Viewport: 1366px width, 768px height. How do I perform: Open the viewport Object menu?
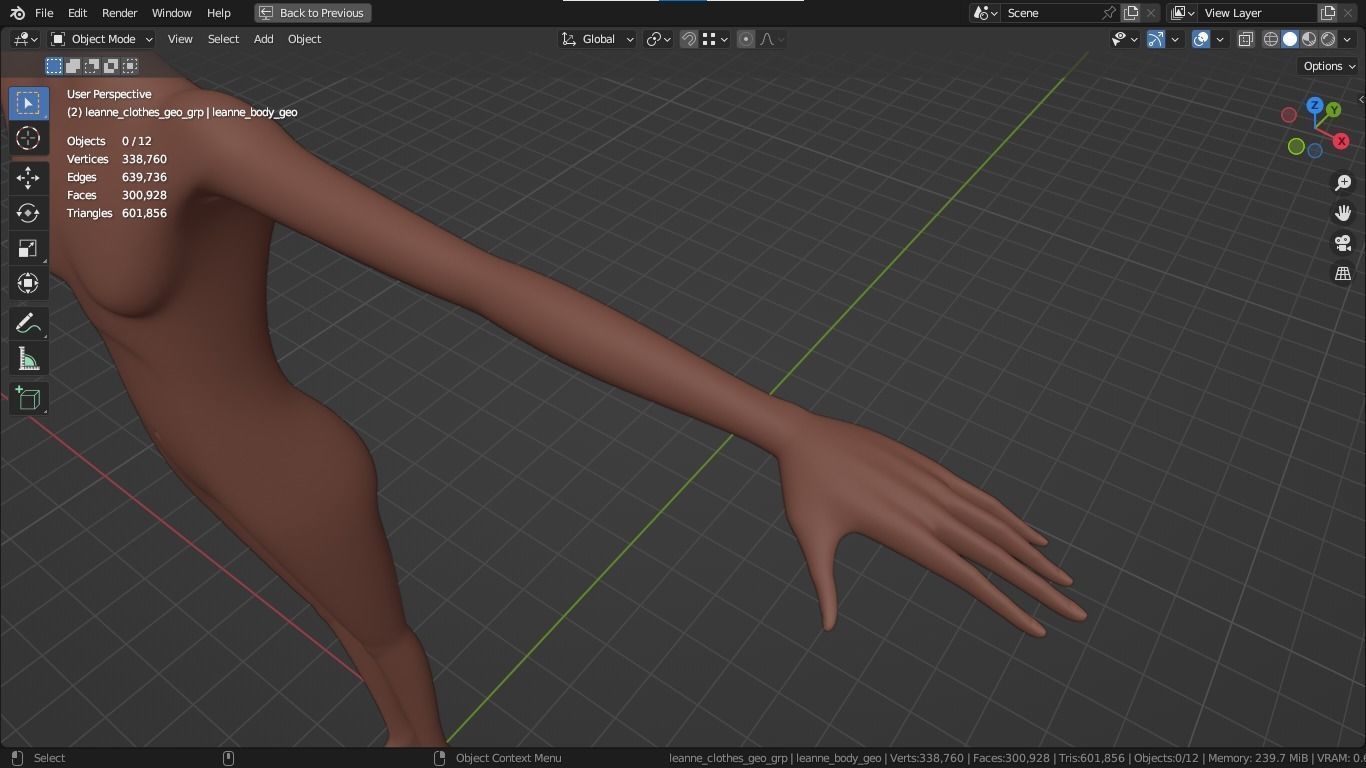(x=304, y=39)
